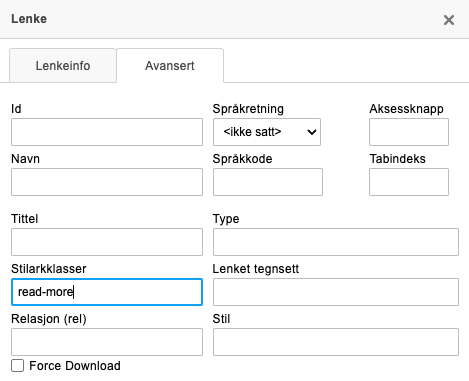Focus the Lenket tegnsett field
The image size is (469, 381).
coord(336,292)
